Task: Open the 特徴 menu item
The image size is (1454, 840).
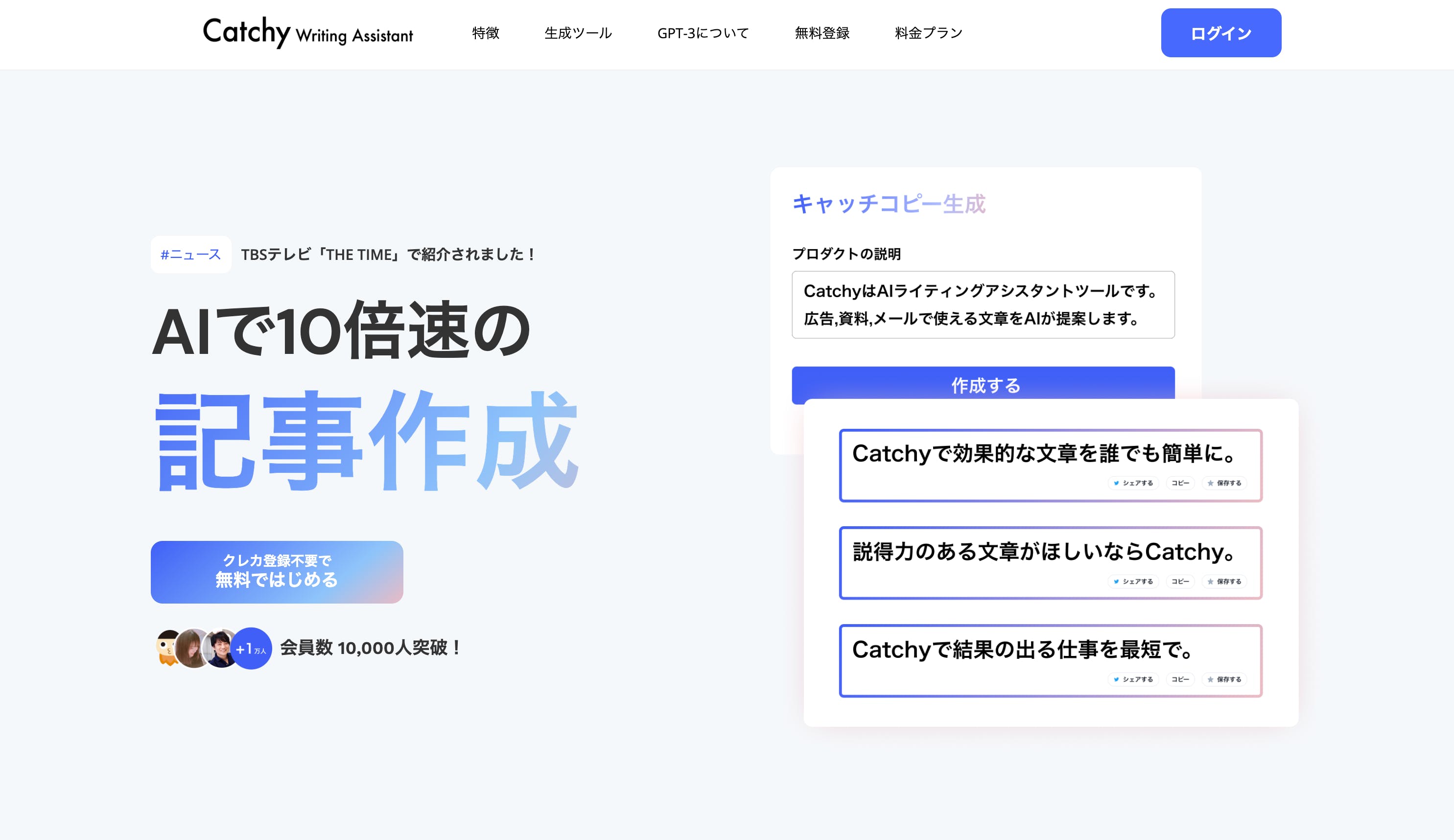Action: [x=485, y=33]
